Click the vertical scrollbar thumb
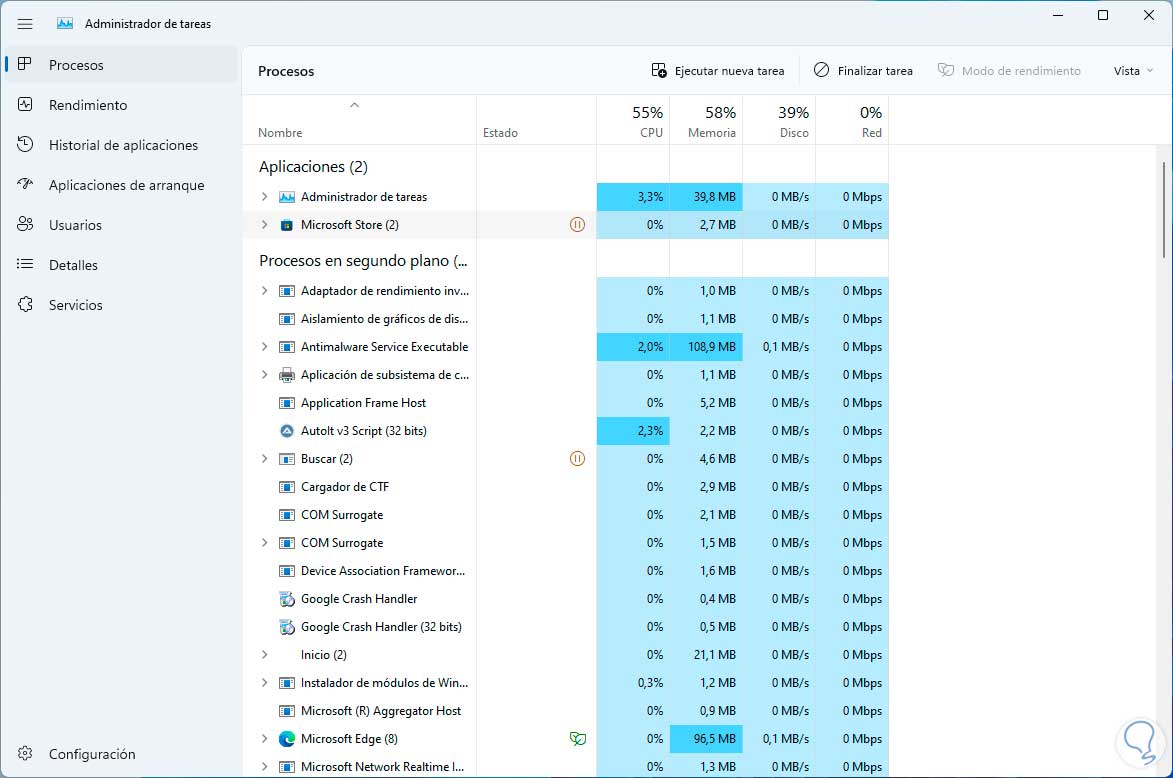 click(x=1163, y=209)
